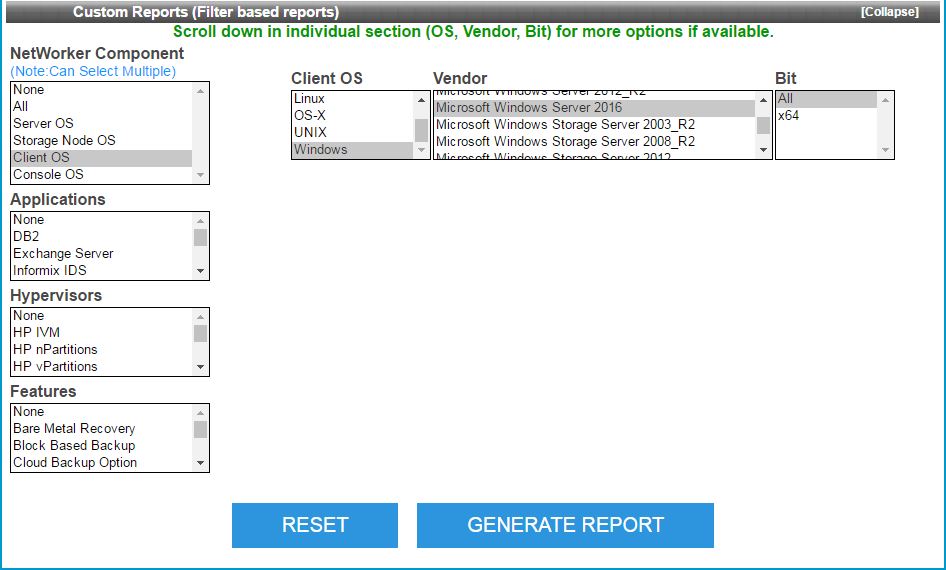
Task: Select None in Features list
Action: 102,411
